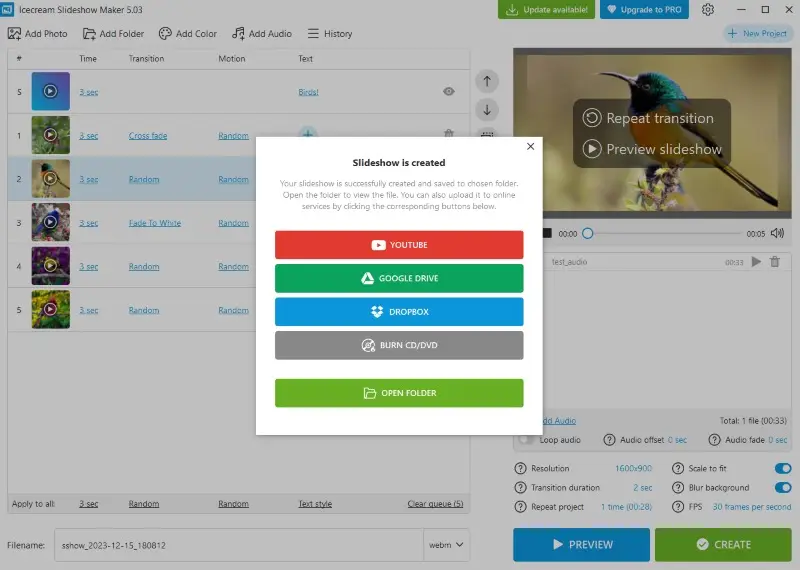Click Upgrade to PRO
Screen dimensions: 800x570
[x=644, y=10]
